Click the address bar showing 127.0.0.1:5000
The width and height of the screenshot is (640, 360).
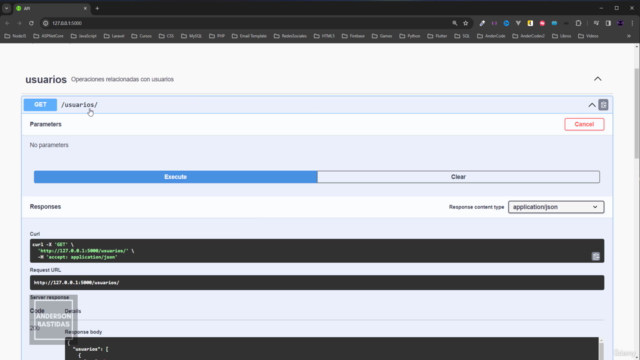[x=245, y=23]
